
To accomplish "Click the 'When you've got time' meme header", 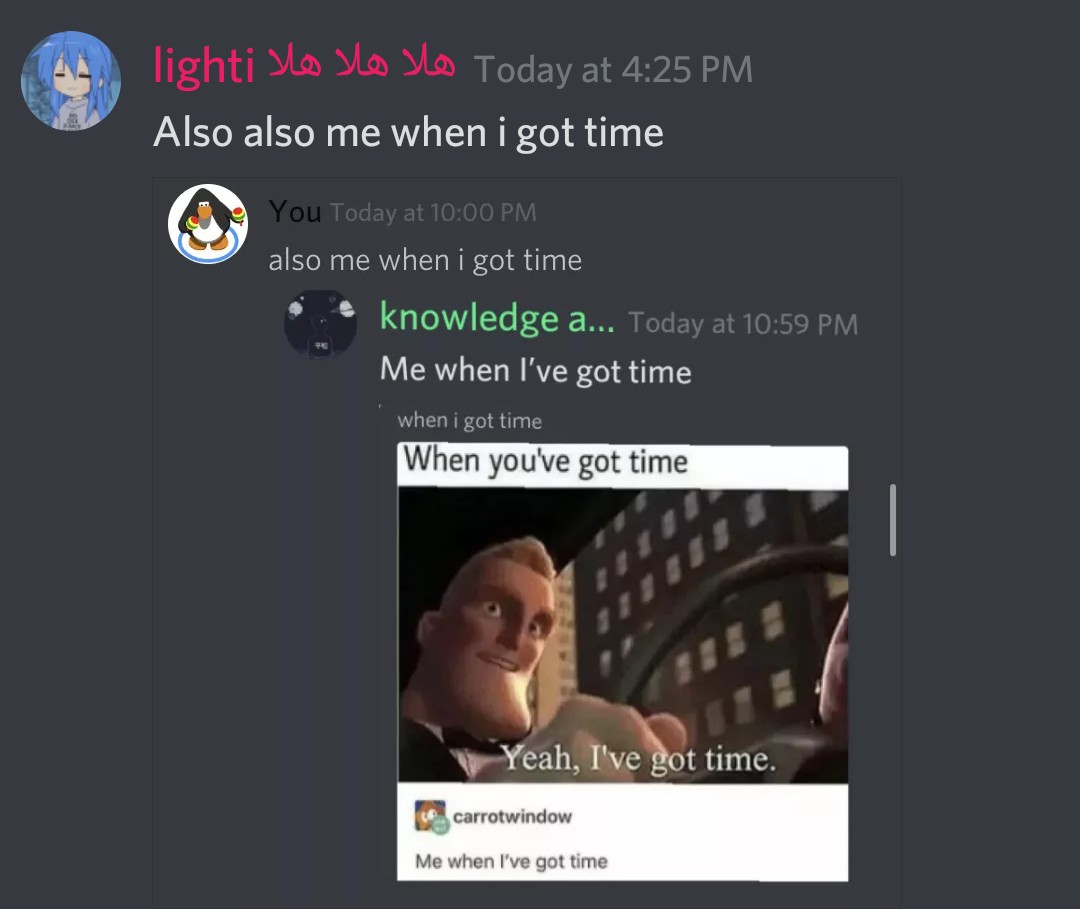I will coord(546,461).
